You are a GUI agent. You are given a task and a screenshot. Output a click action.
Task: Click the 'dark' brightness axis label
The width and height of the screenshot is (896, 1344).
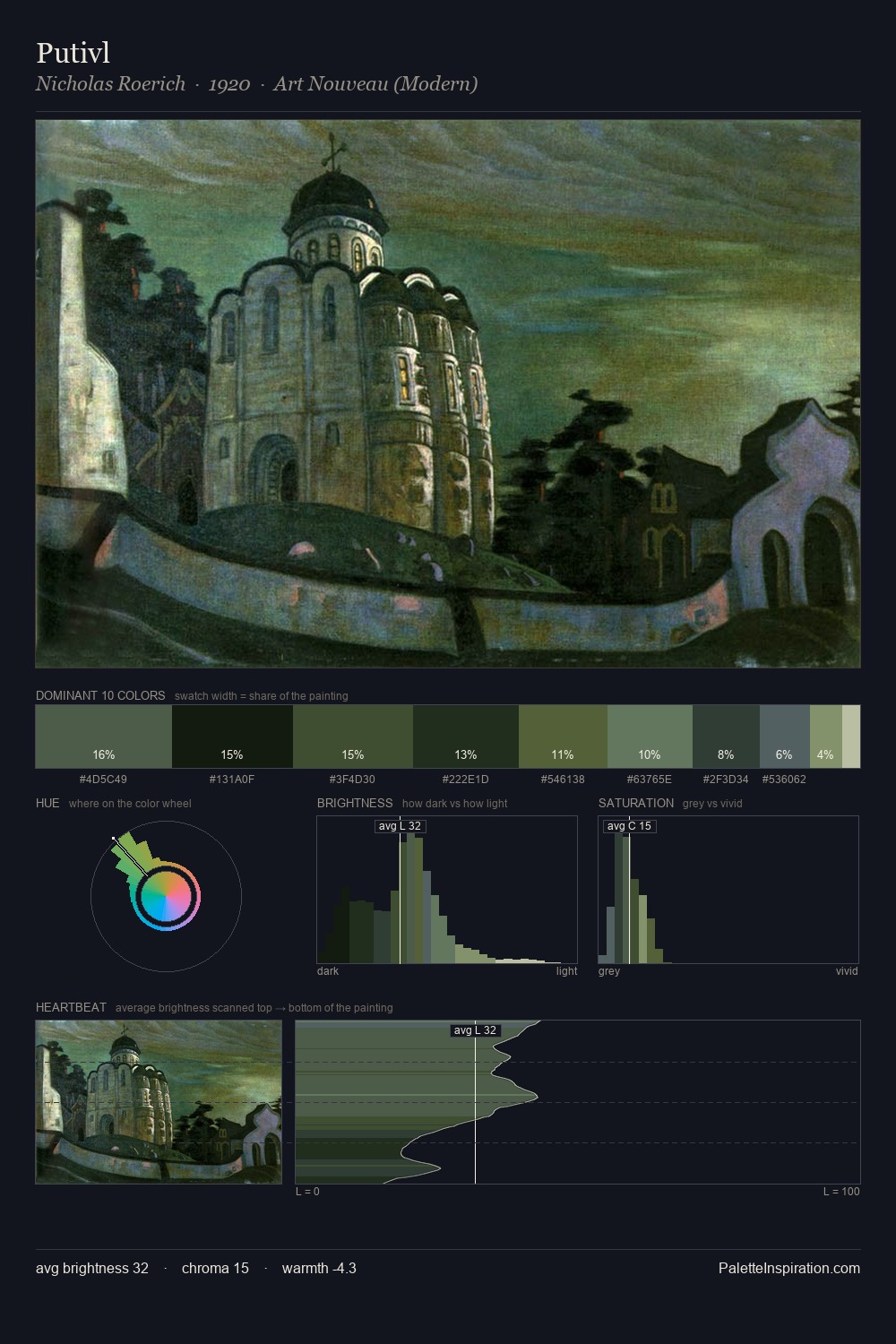pyautogui.click(x=328, y=971)
